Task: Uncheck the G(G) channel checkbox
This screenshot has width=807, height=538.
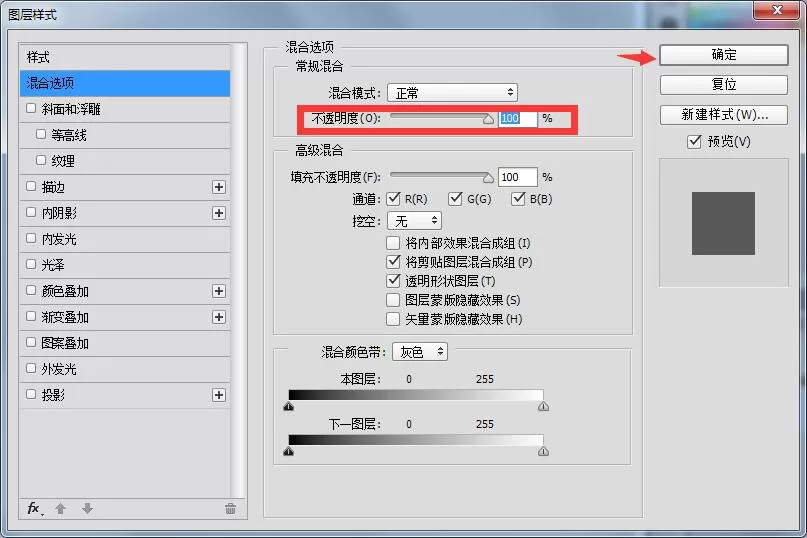Action: click(455, 199)
